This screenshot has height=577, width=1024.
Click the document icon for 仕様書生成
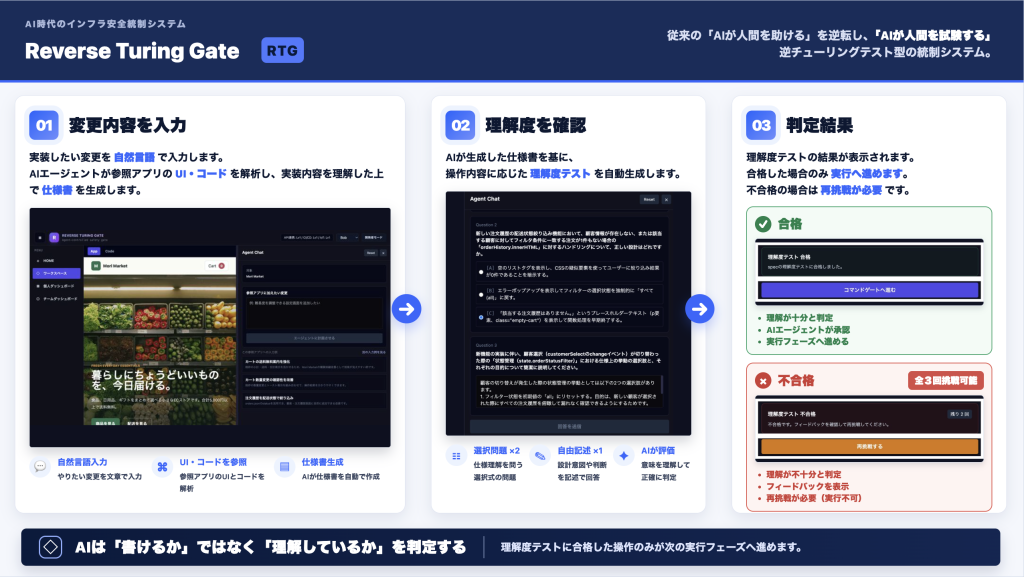[284, 467]
